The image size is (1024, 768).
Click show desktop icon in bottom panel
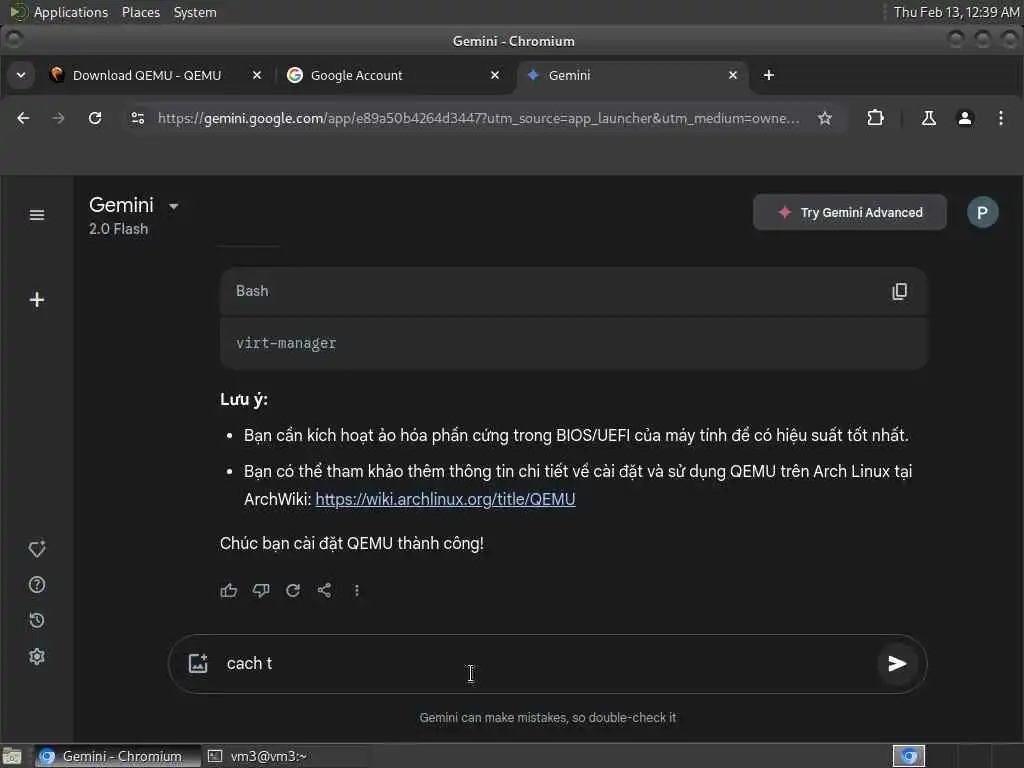[x=12, y=756]
